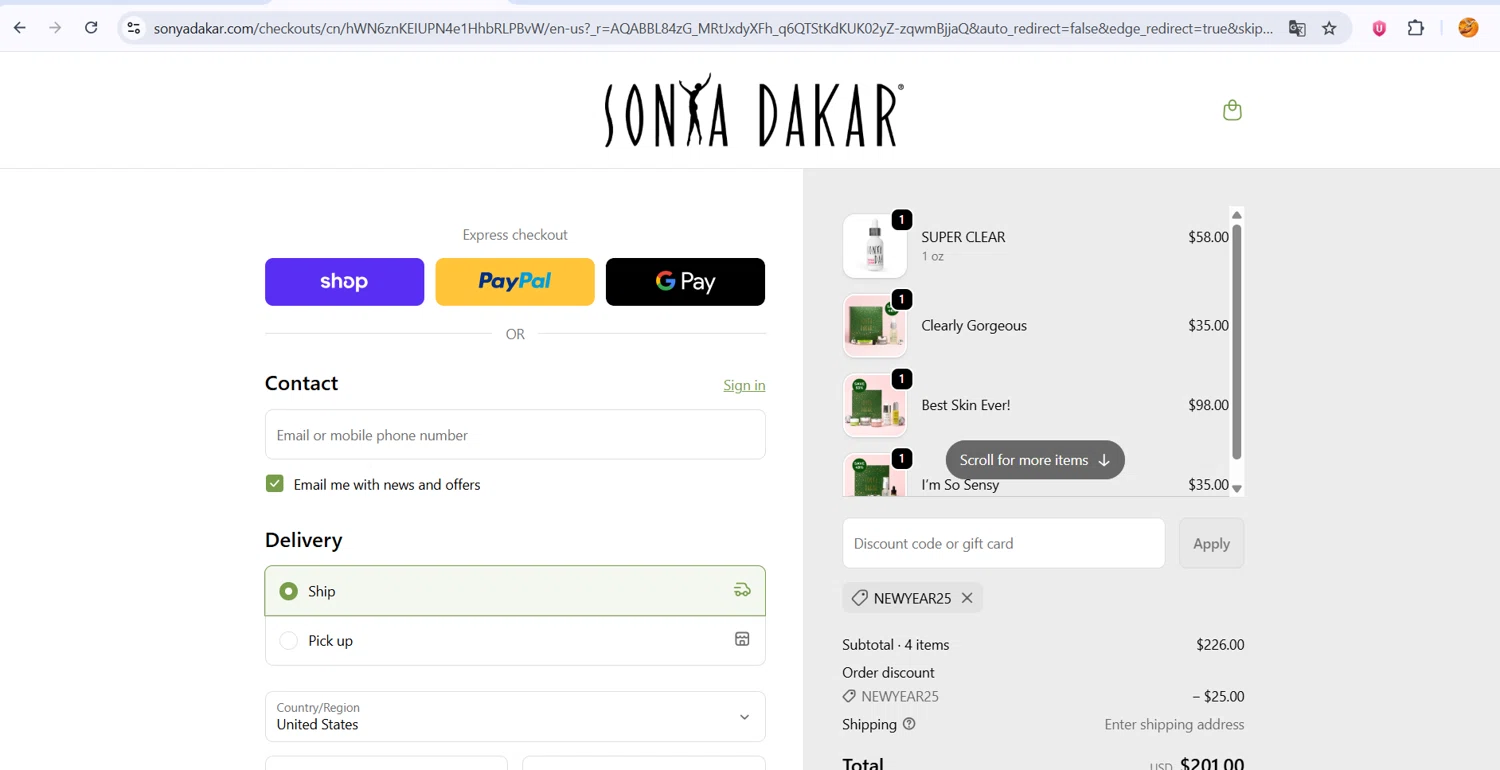This screenshot has width=1500, height=770.
Task: Pay with Shop Pay
Action: pos(344,282)
